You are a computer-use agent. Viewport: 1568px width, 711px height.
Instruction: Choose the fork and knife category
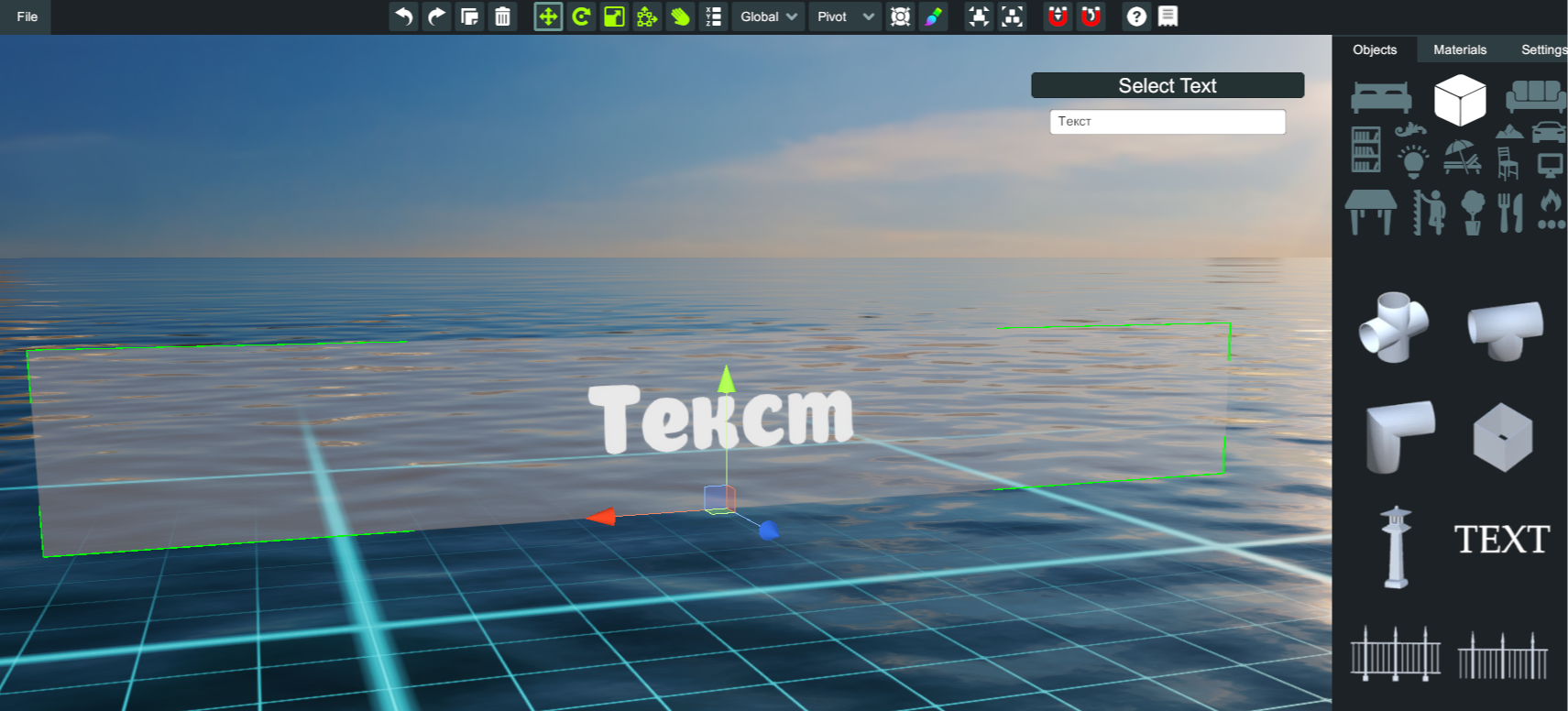coord(1510,213)
